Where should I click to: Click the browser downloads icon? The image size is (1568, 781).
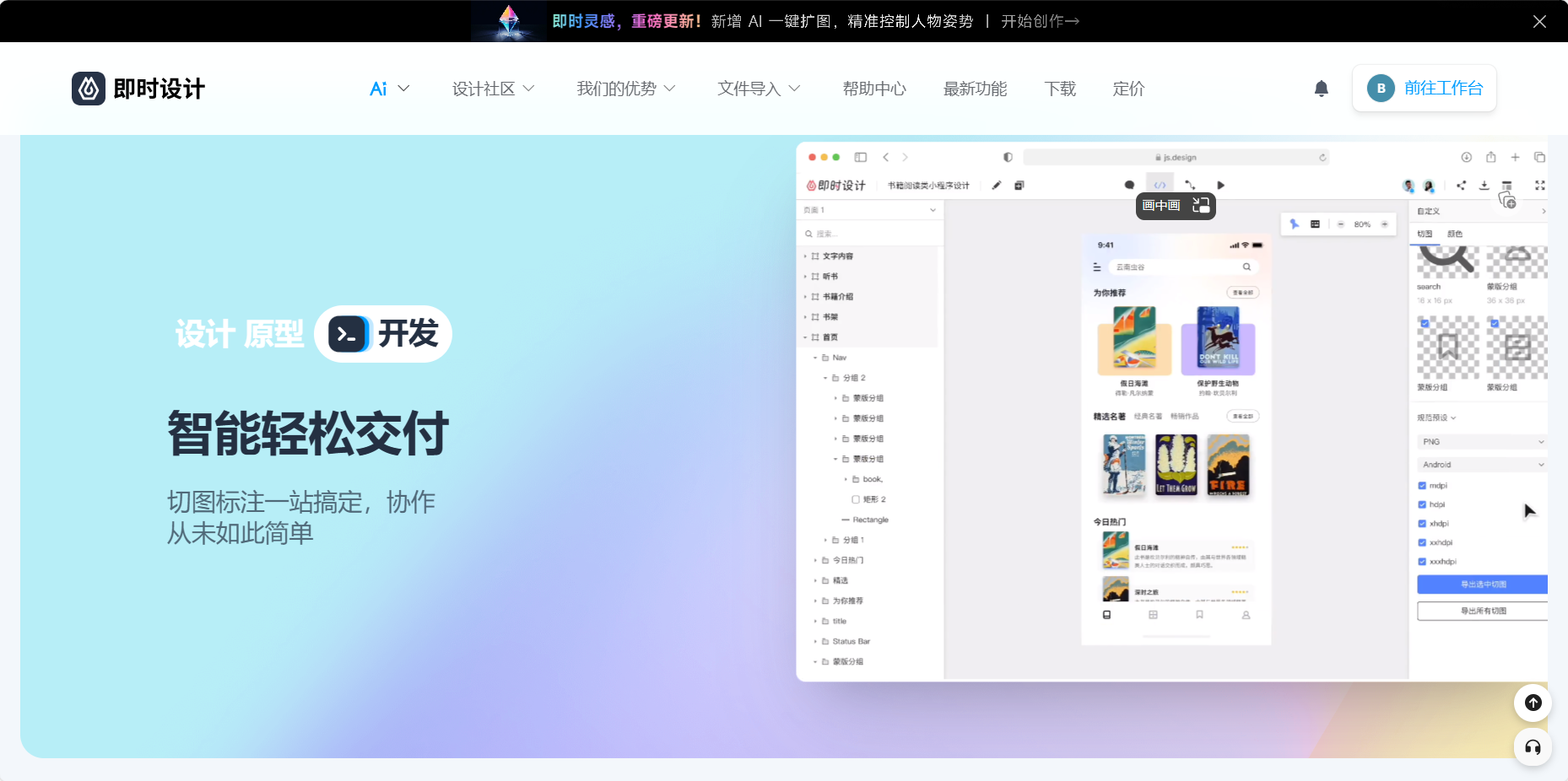click(1467, 157)
